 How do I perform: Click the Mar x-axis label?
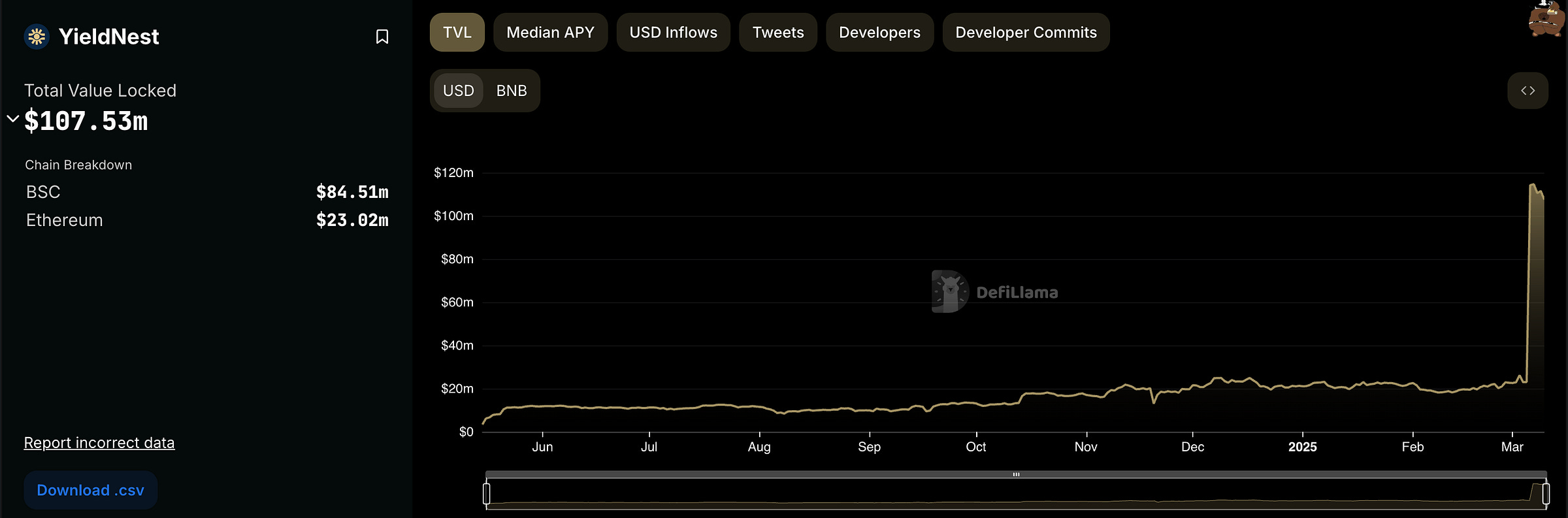pyautogui.click(x=1512, y=447)
